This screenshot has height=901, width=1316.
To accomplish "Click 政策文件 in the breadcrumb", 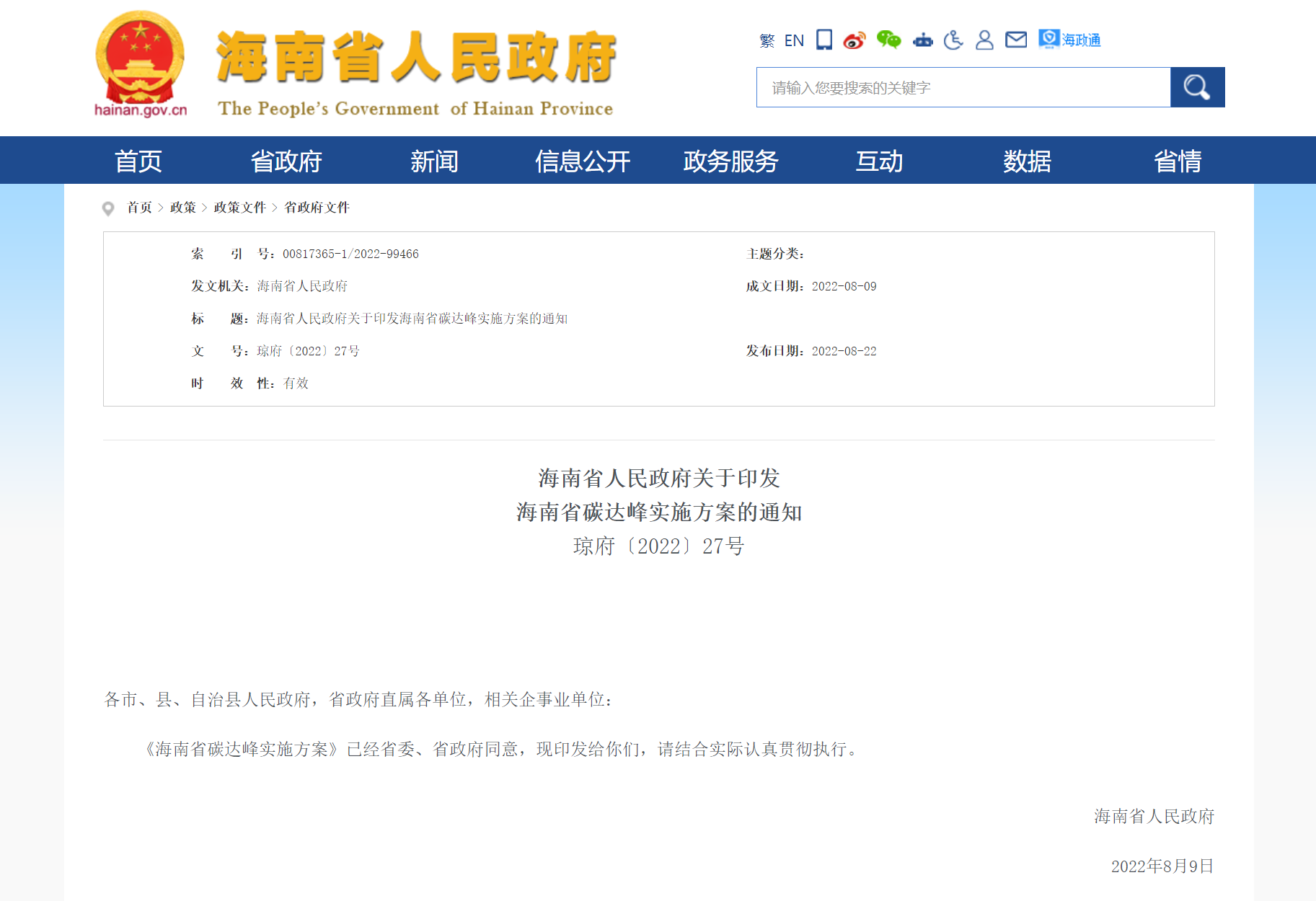I will click(240, 208).
